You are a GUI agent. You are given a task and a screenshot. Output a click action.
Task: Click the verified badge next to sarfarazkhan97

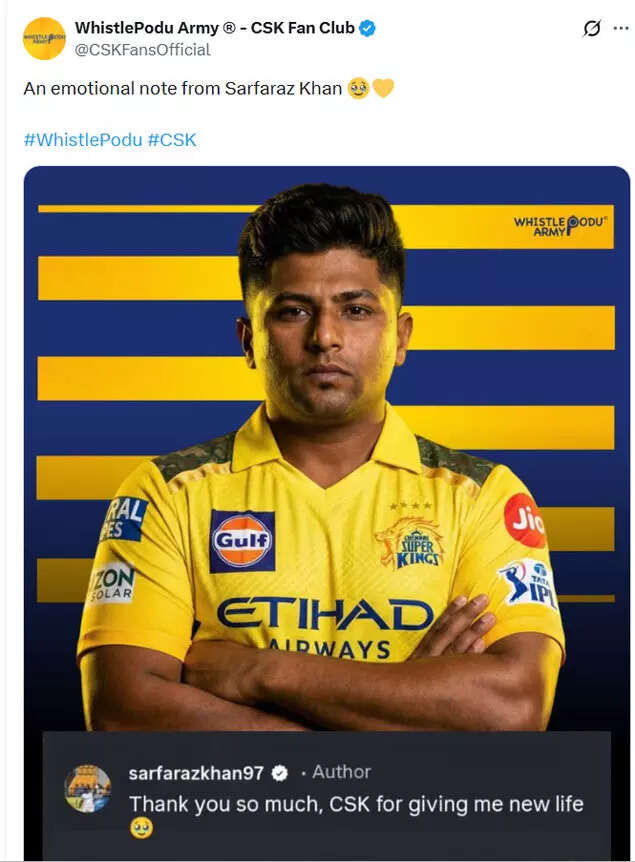280,773
